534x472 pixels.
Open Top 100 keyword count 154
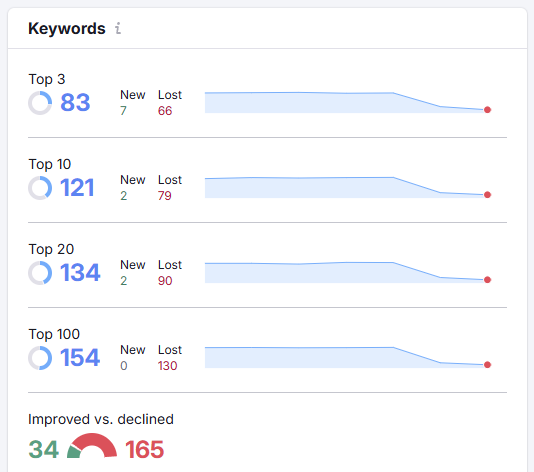(80, 358)
